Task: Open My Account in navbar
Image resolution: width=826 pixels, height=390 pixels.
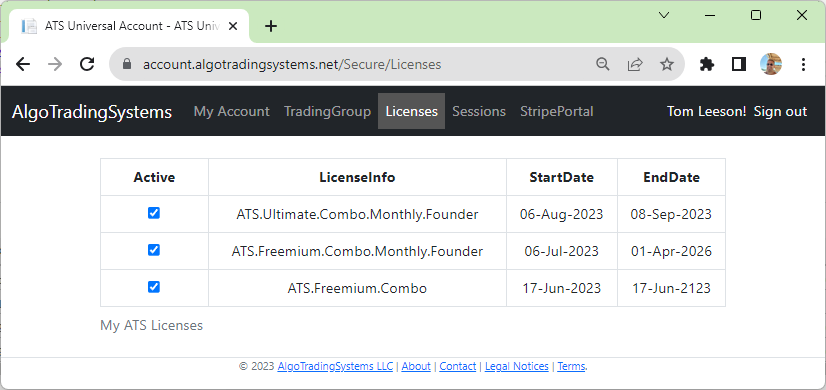Action: (231, 111)
